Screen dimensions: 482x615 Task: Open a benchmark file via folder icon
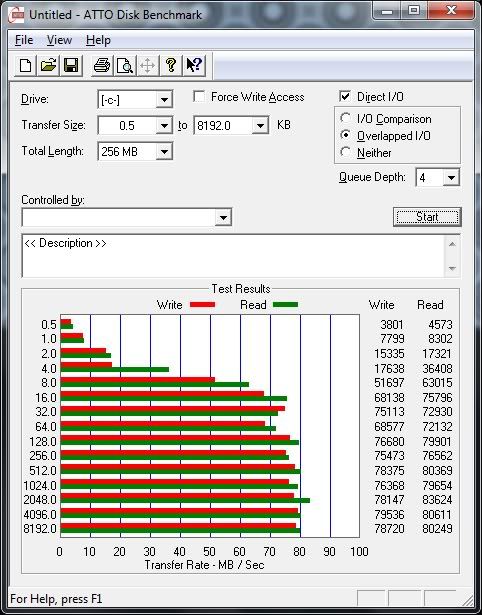click(x=48, y=65)
